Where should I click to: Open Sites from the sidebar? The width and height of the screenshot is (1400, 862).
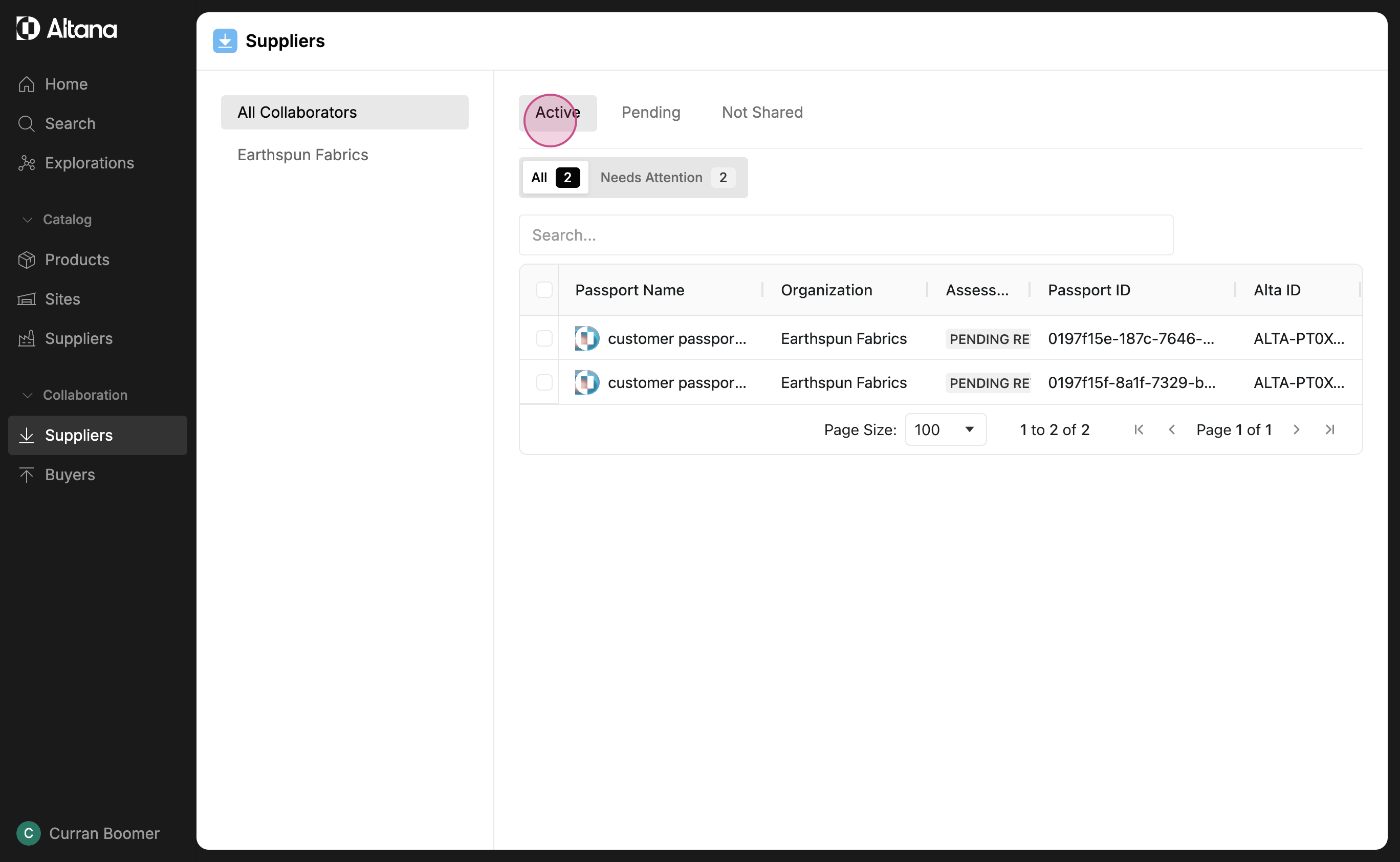62,299
